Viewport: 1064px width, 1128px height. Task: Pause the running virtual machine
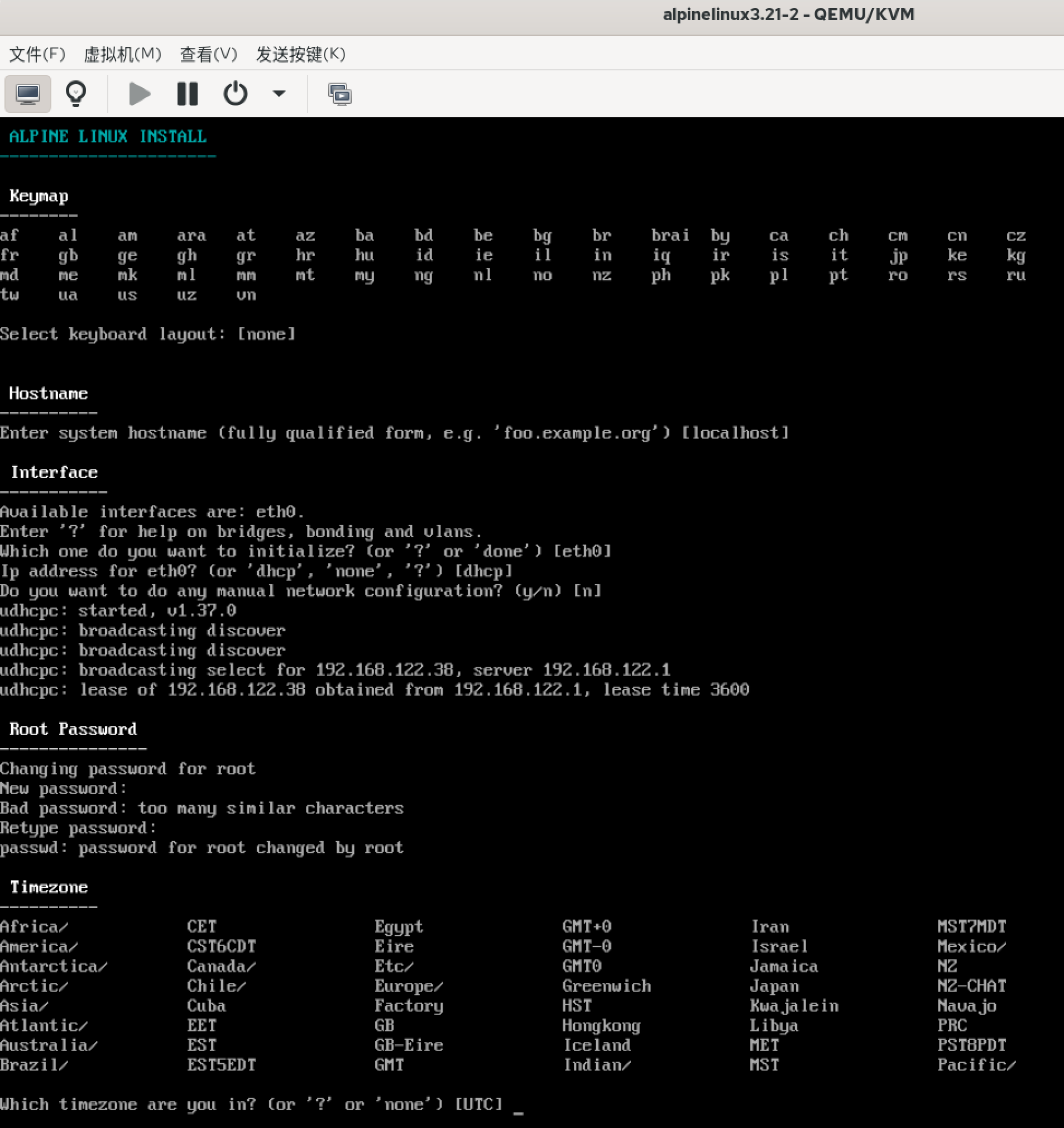pos(187,94)
